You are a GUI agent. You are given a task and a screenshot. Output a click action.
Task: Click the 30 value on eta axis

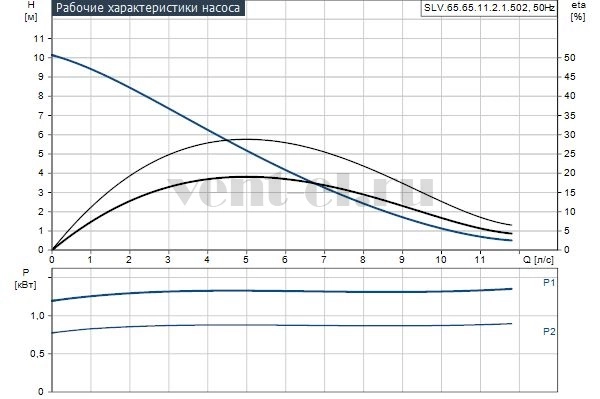coord(570,135)
